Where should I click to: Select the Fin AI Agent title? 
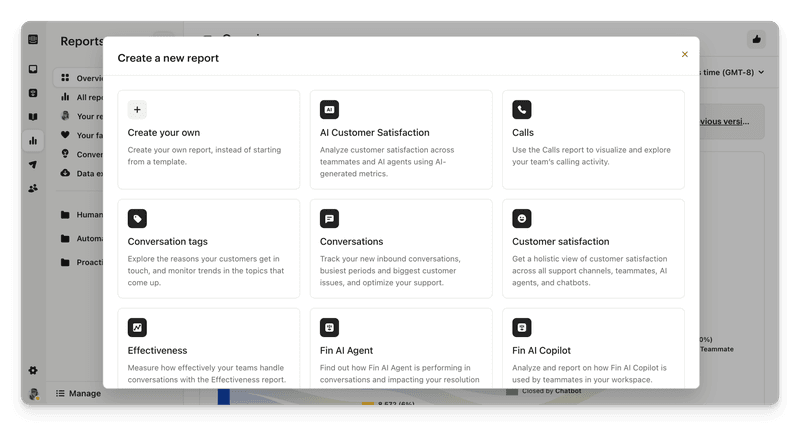(346, 350)
